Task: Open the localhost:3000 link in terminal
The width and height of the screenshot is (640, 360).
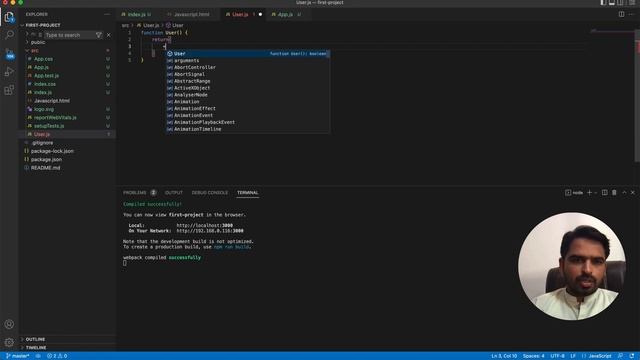Action: pos(204,225)
